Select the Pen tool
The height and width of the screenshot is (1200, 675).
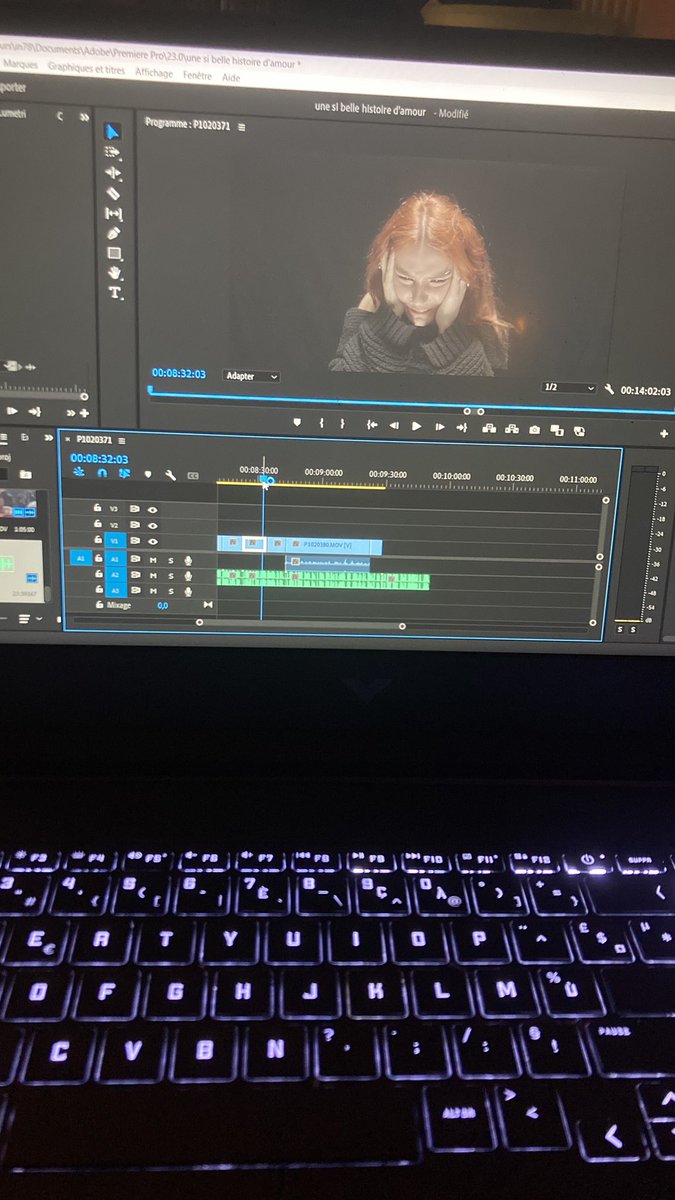coord(114,233)
